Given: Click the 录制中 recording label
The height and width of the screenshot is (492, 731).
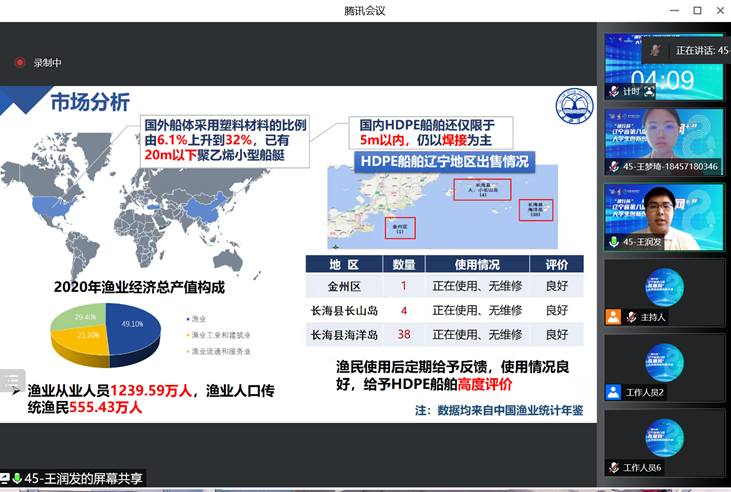Looking at the screenshot, I should (x=47, y=62).
